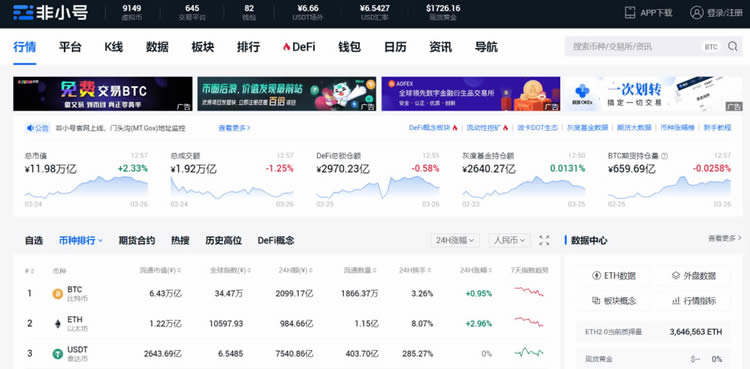
Task: Click the ETH coin icon in row 2
Action: point(57,324)
